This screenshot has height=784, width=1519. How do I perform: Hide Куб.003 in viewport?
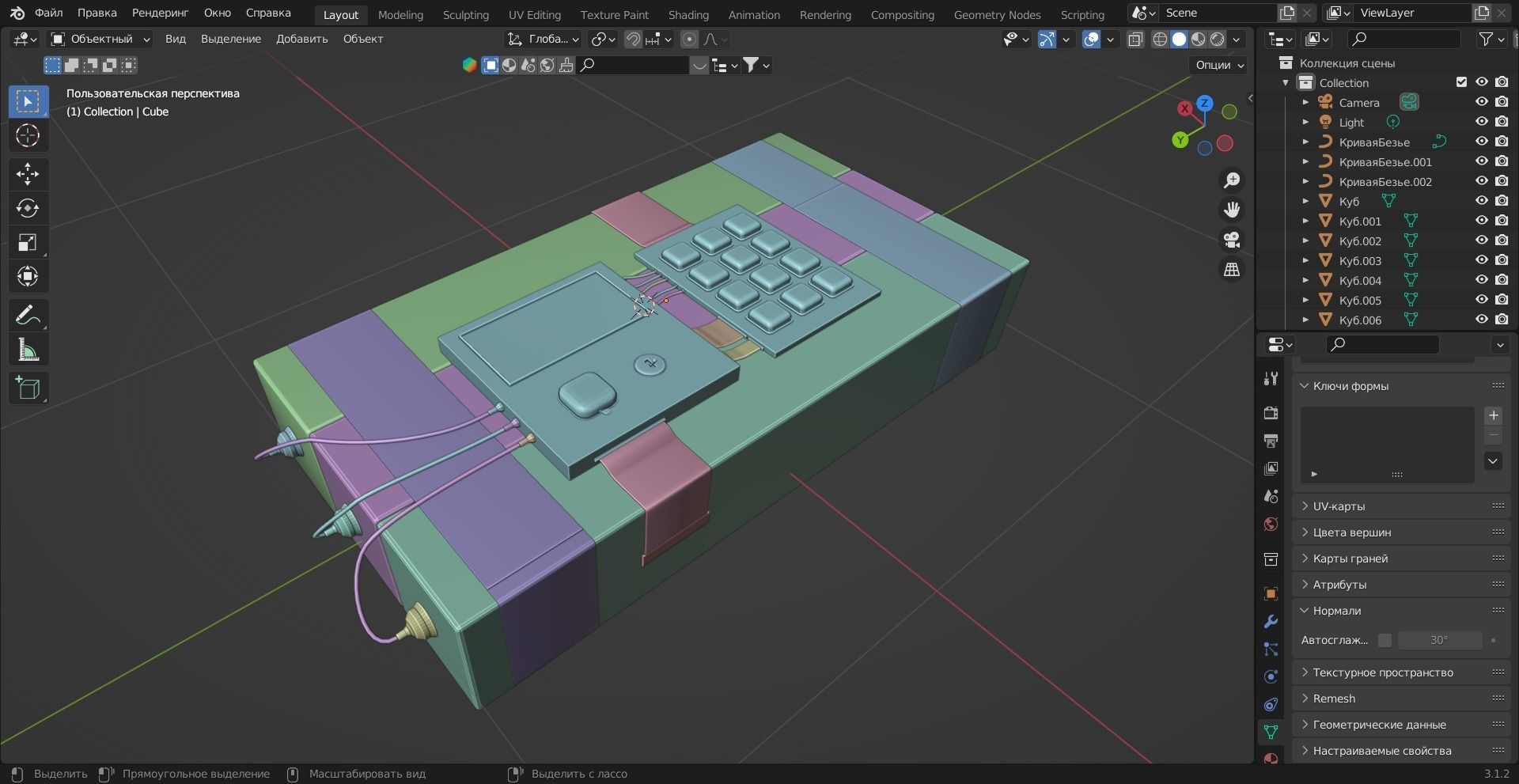click(1481, 260)
